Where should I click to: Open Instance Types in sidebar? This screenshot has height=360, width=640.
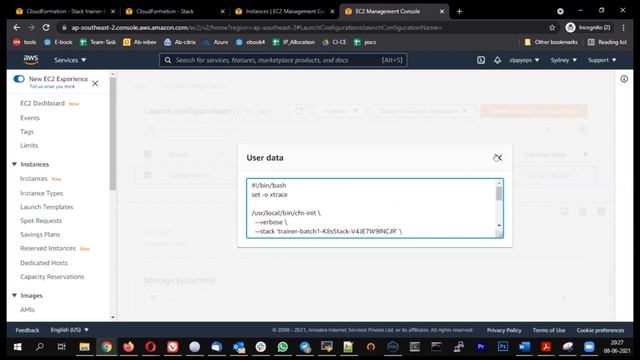click(x=42, y=193)
